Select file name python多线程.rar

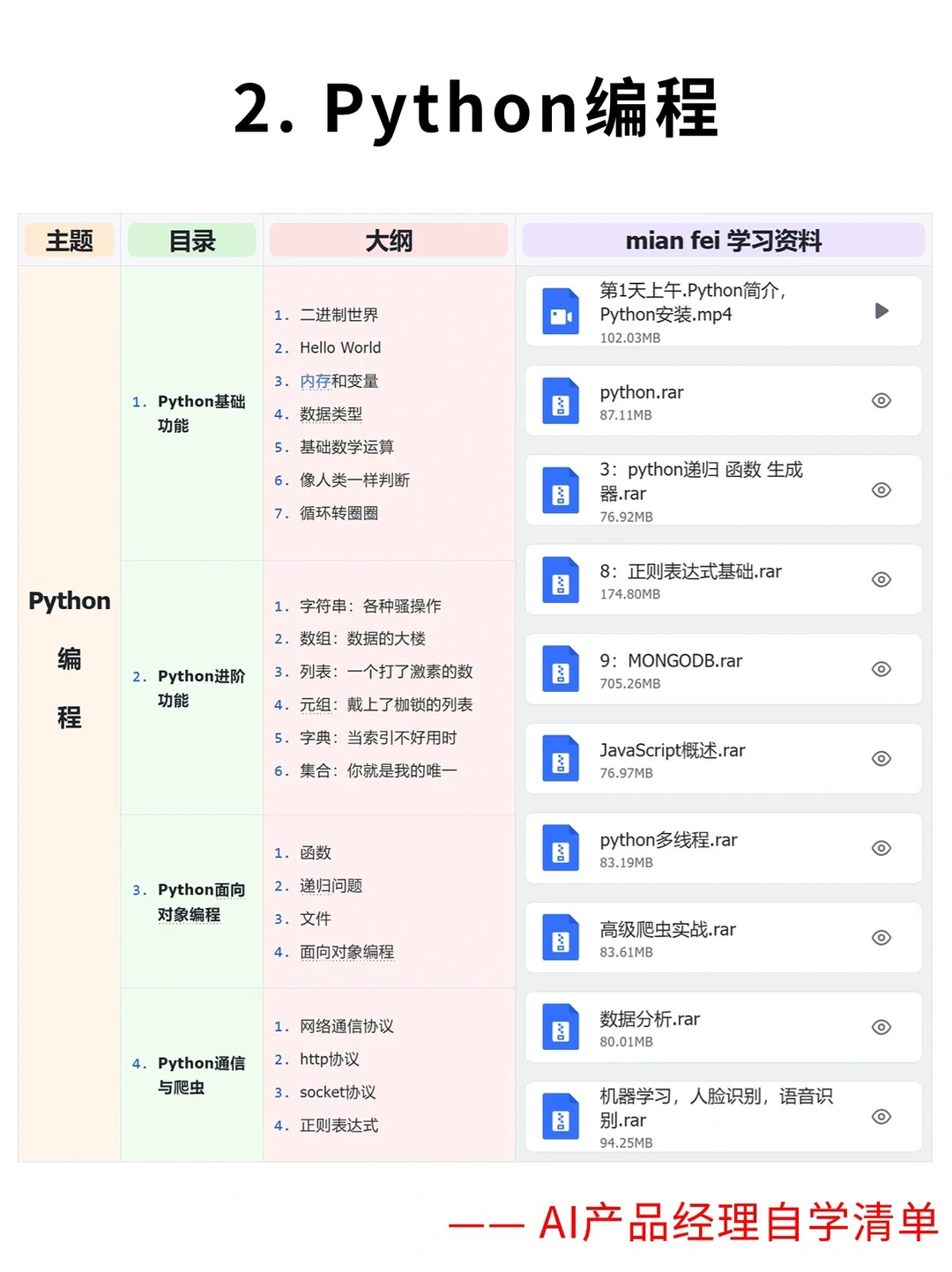click(x=668, y=840)
